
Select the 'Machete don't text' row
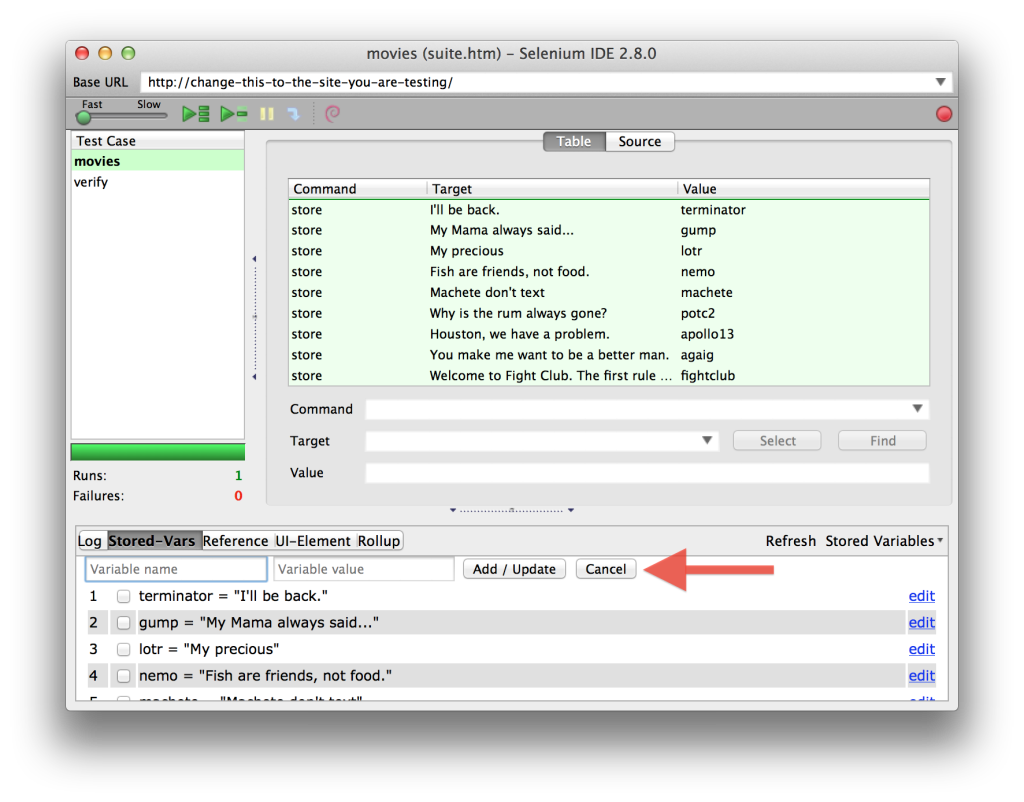609,293
